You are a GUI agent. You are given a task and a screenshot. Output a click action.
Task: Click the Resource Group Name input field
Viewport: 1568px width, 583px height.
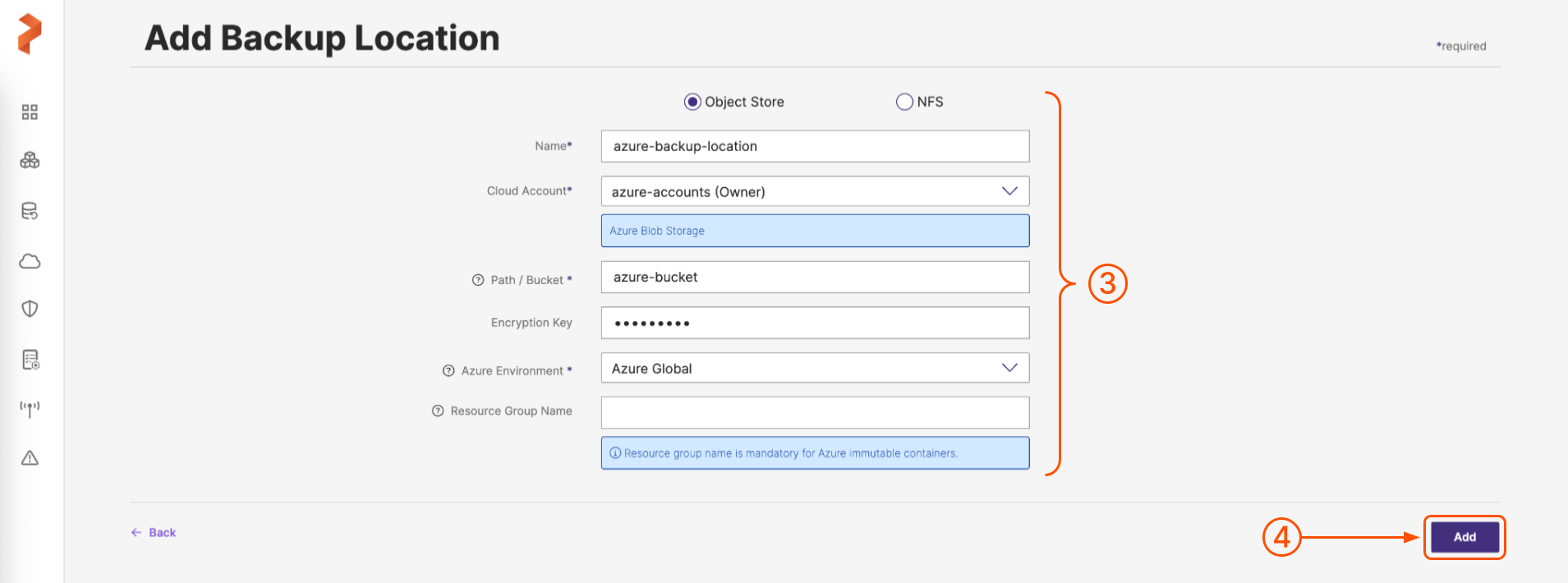814,412
